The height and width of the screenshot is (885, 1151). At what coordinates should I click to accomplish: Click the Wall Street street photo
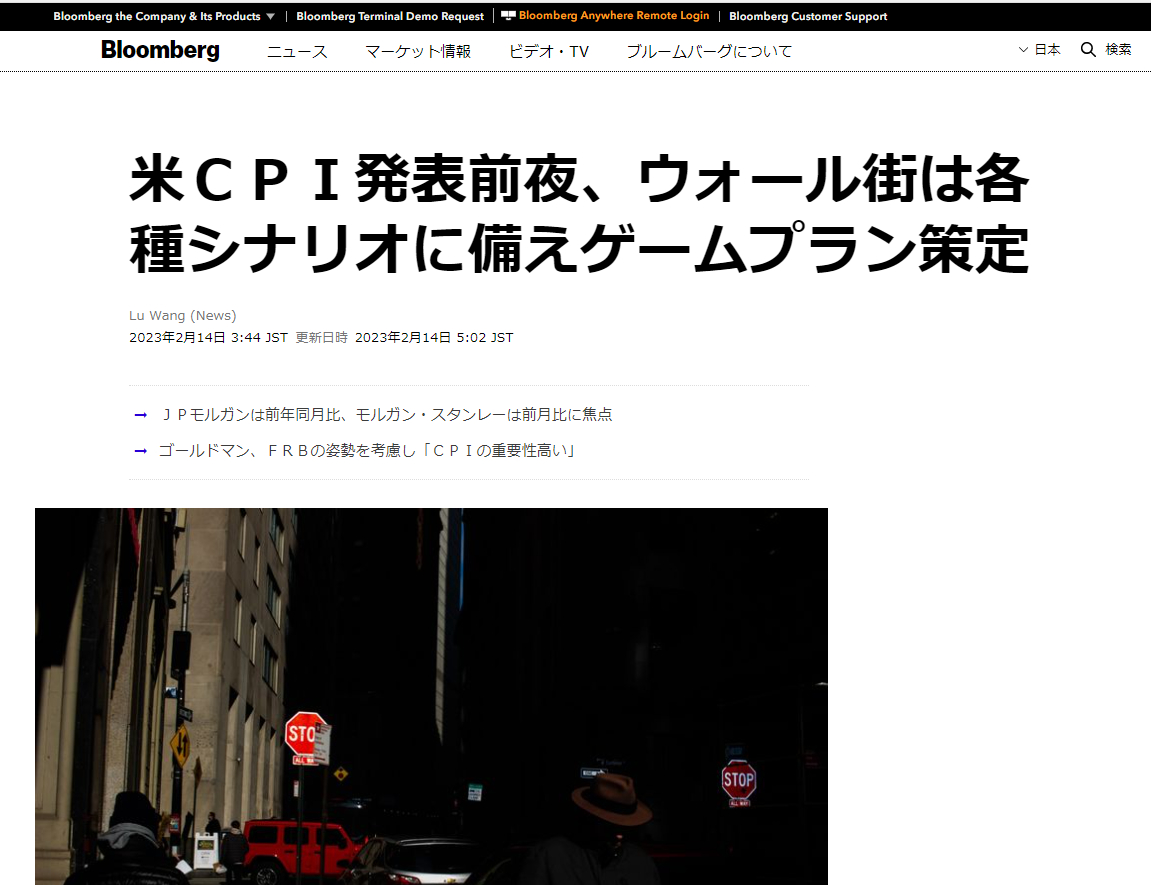pyautogui.click(x=432, y=696)
